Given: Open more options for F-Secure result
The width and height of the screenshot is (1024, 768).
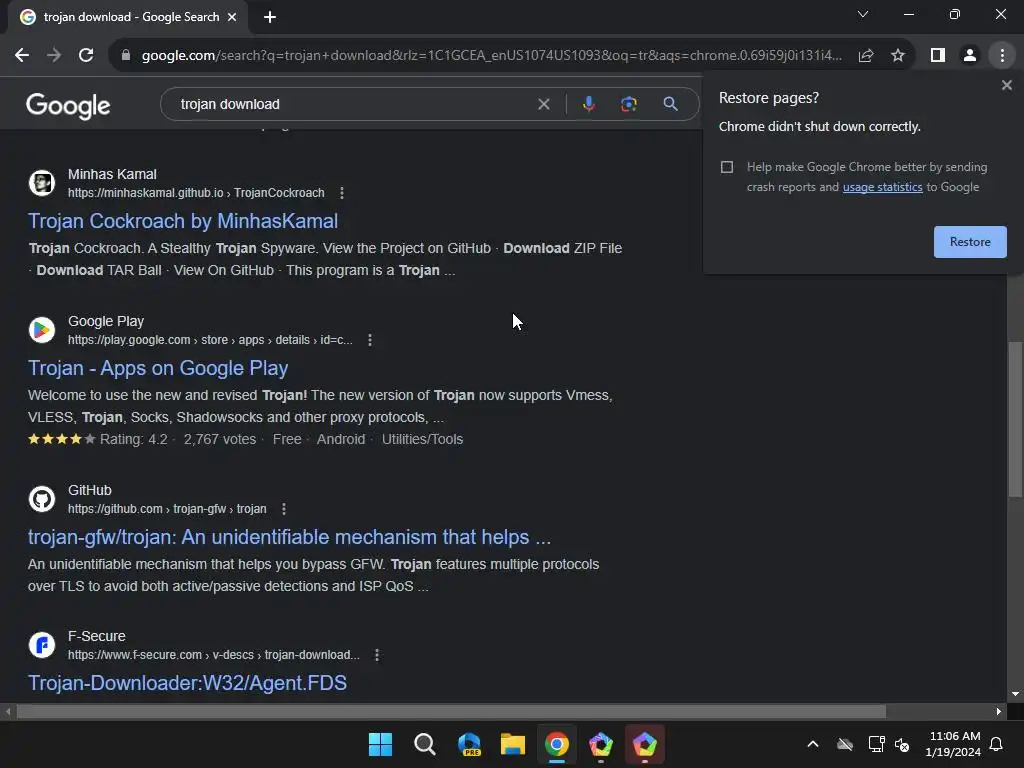Looking at the screenshot, I should pos(377,654).
